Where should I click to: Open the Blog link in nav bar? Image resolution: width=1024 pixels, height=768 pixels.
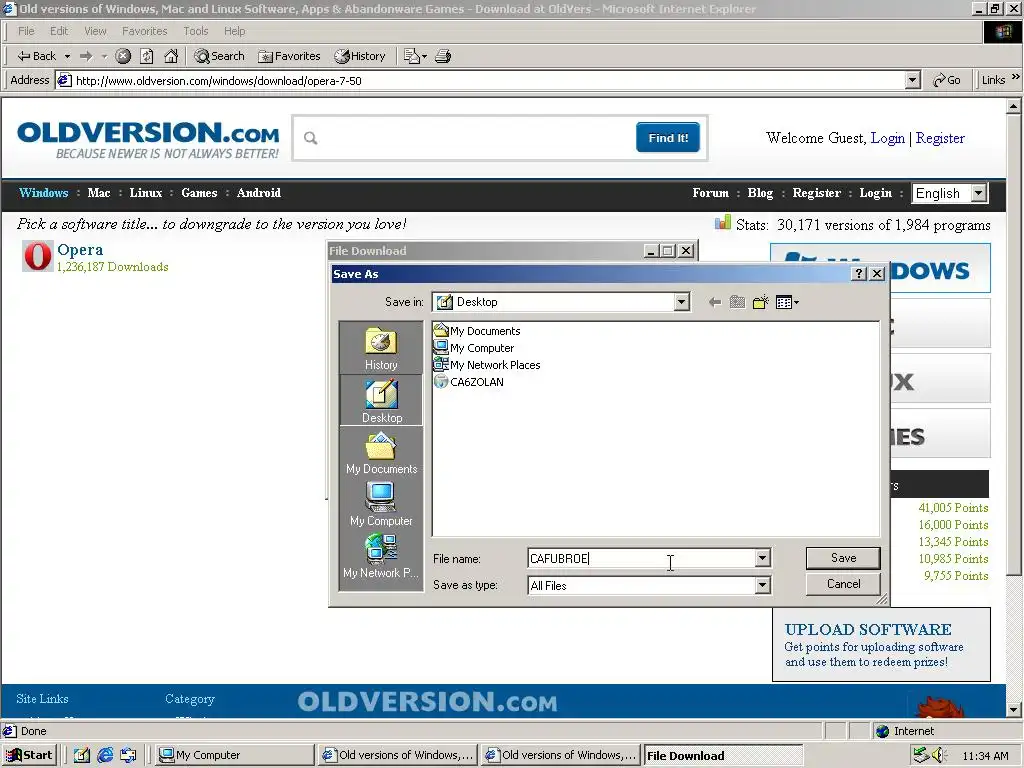click(760, 193)
